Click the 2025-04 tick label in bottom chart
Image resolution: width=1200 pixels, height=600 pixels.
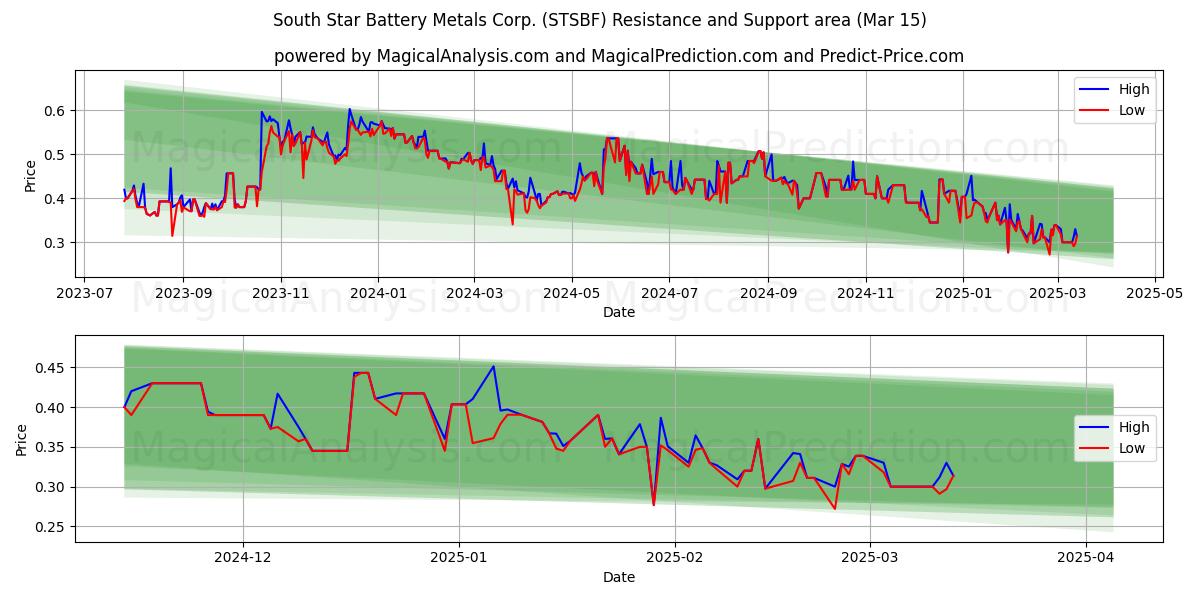tap(1086, 558)
